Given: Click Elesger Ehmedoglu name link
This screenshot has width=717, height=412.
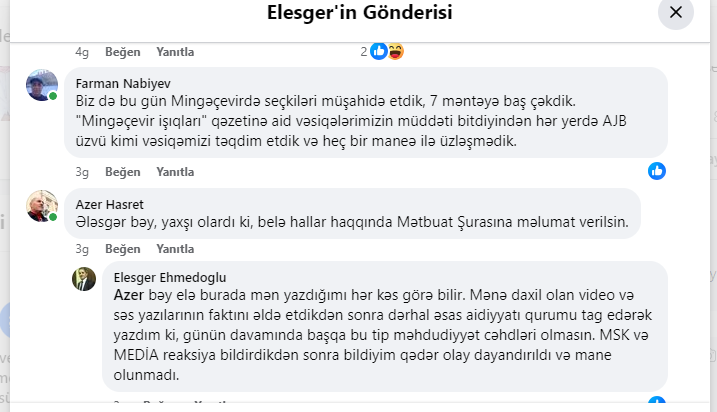Looking at the screenshot, I should click(170, 278).
